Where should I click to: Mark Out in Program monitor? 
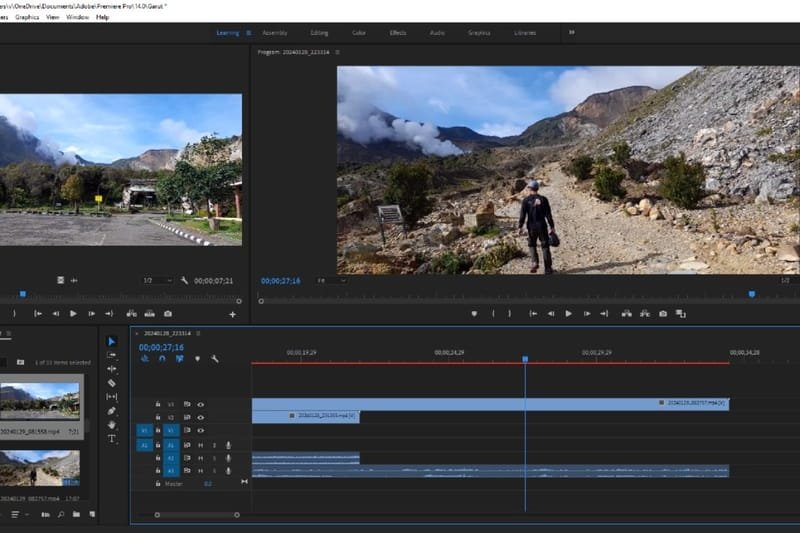[x=510, y=314]
